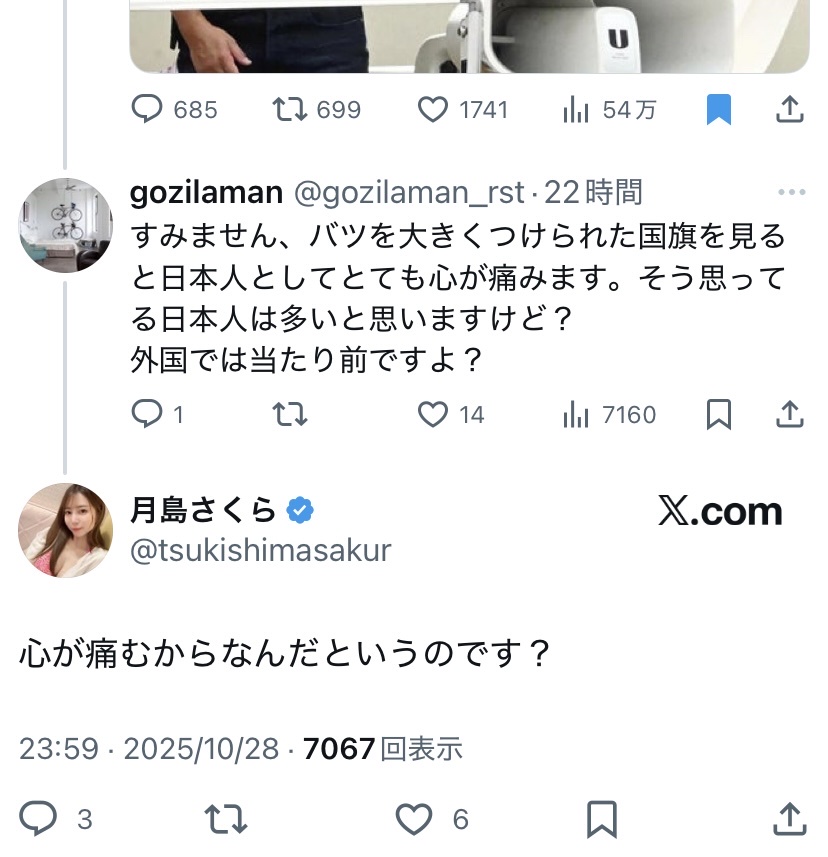Open 月島さくら's profile avatar
This screenshot has width=828, height=857.
65,530
